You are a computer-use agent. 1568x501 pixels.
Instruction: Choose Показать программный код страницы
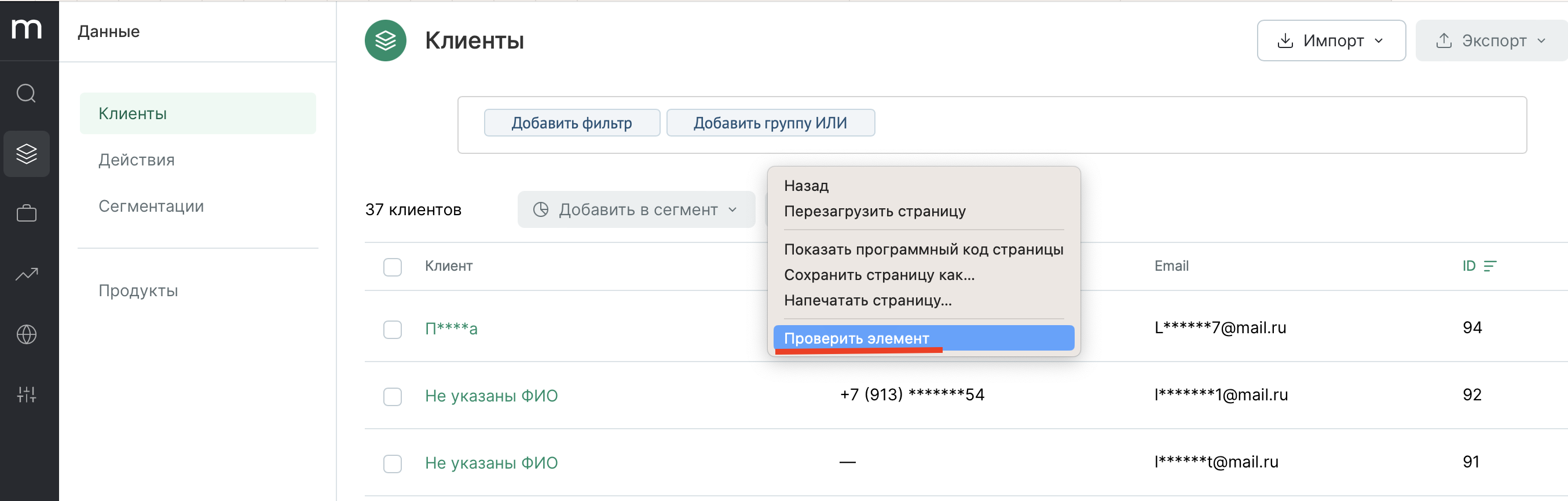click(924, 249)
